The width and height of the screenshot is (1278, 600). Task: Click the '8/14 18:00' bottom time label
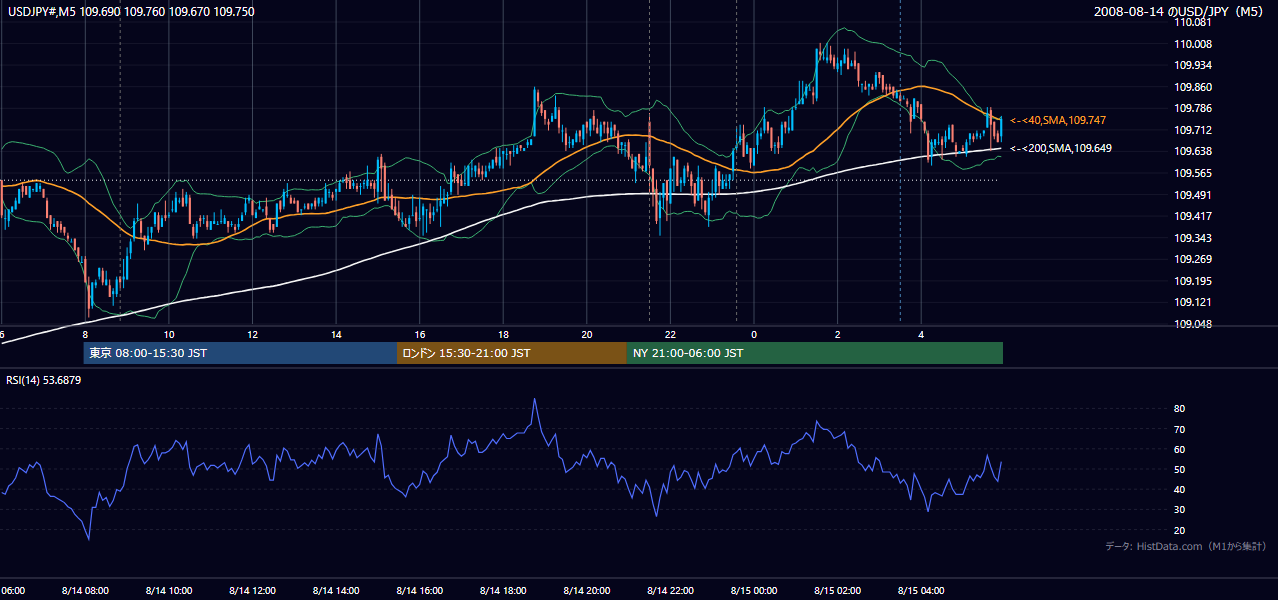(x=503, y=590)
